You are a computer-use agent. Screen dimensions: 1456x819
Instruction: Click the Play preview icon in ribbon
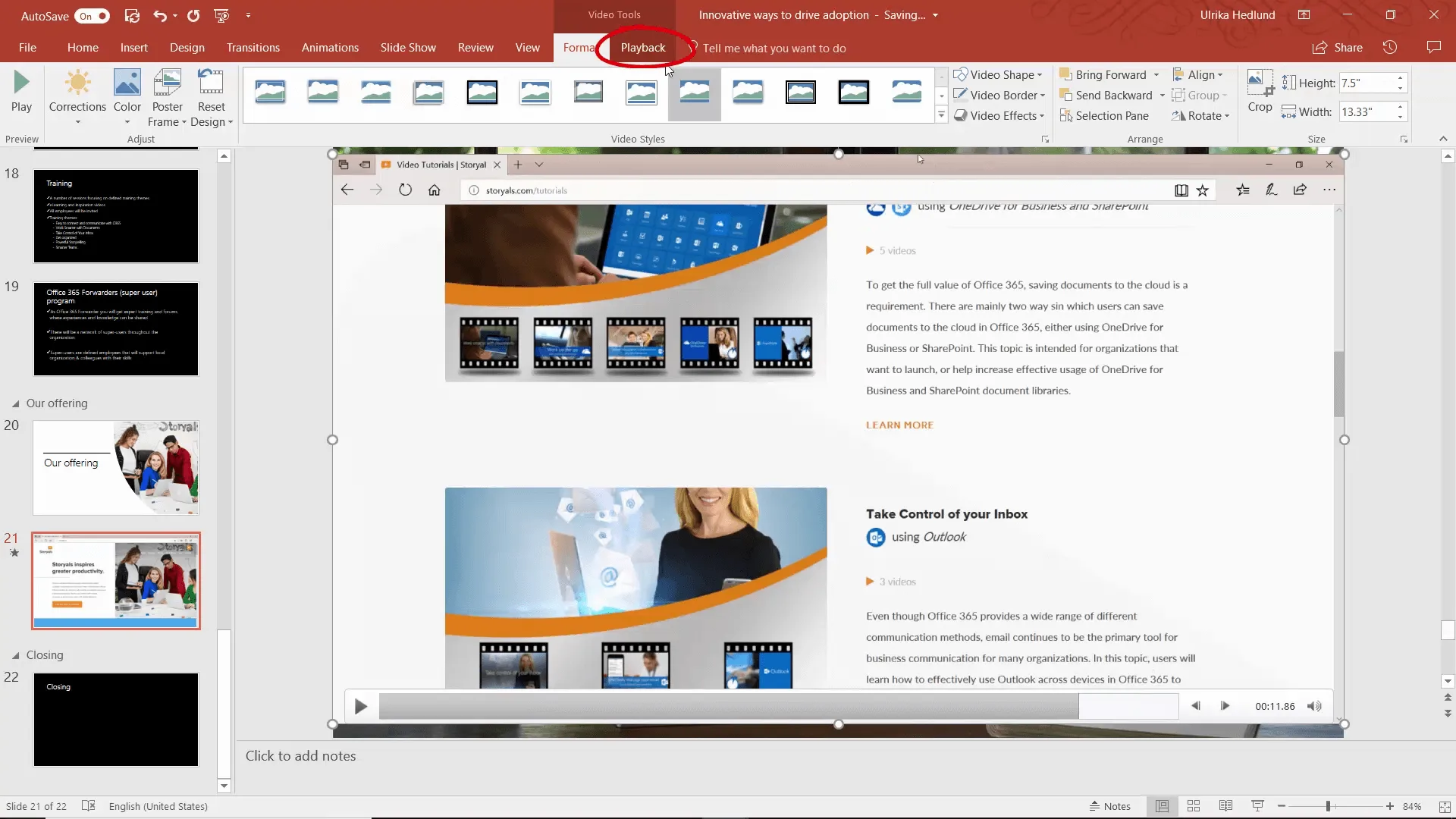pyautogui.click(x=21, y=82)
